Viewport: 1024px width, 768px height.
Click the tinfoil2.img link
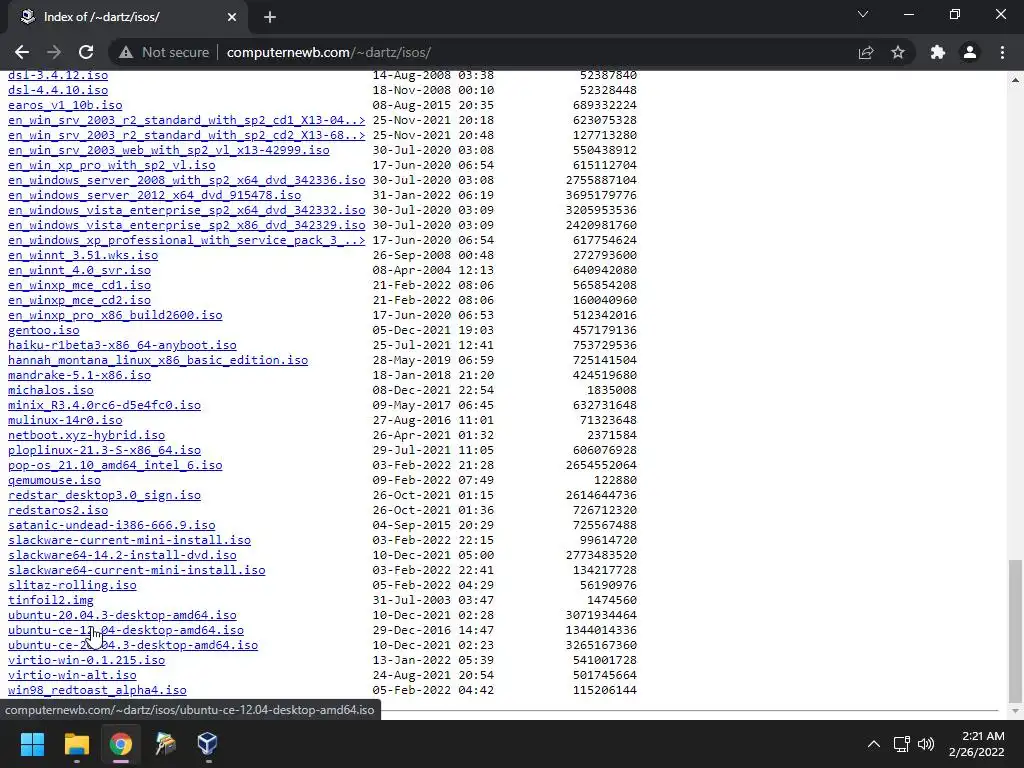point(51,601)
